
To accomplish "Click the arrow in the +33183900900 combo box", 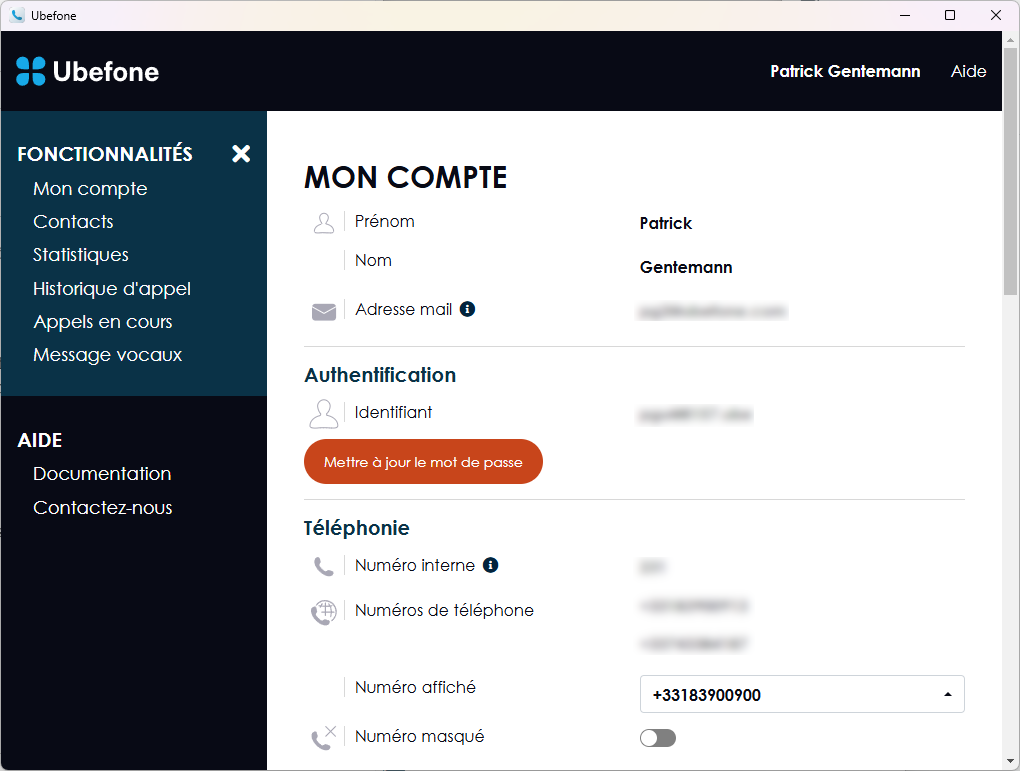I will (948, 694).
